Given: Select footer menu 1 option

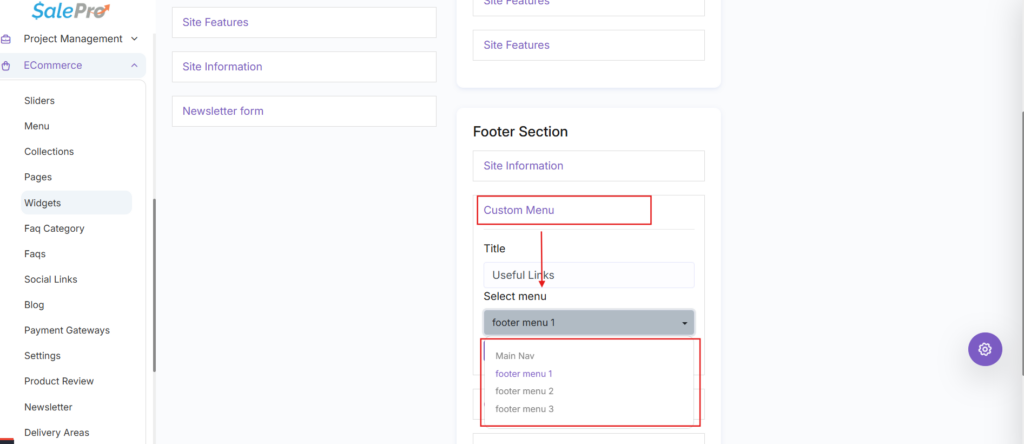Looking at the screenshot, I should [524, 373].
